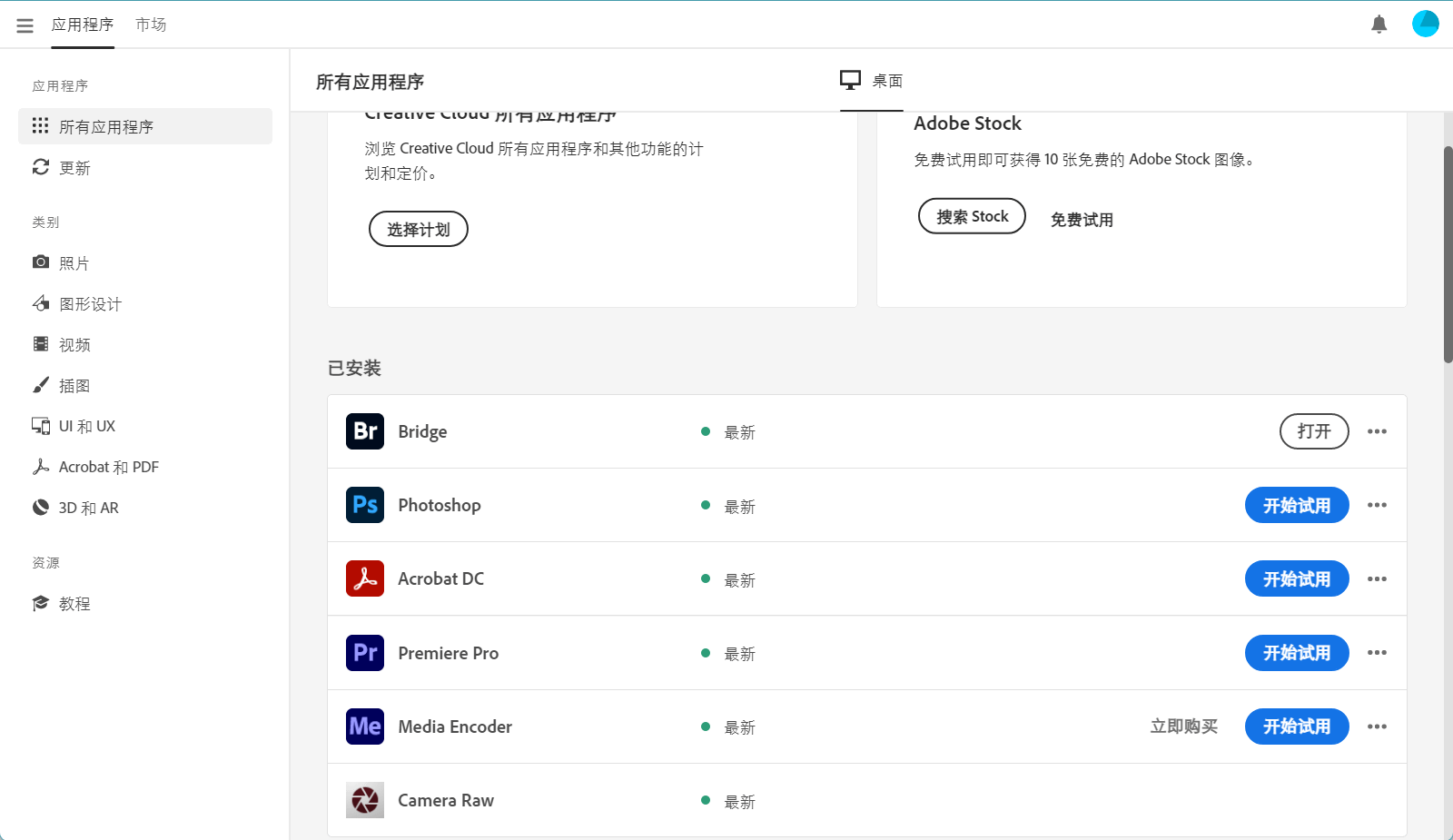
Task: Click the 免费试用 link
Action: [1082, 220]
